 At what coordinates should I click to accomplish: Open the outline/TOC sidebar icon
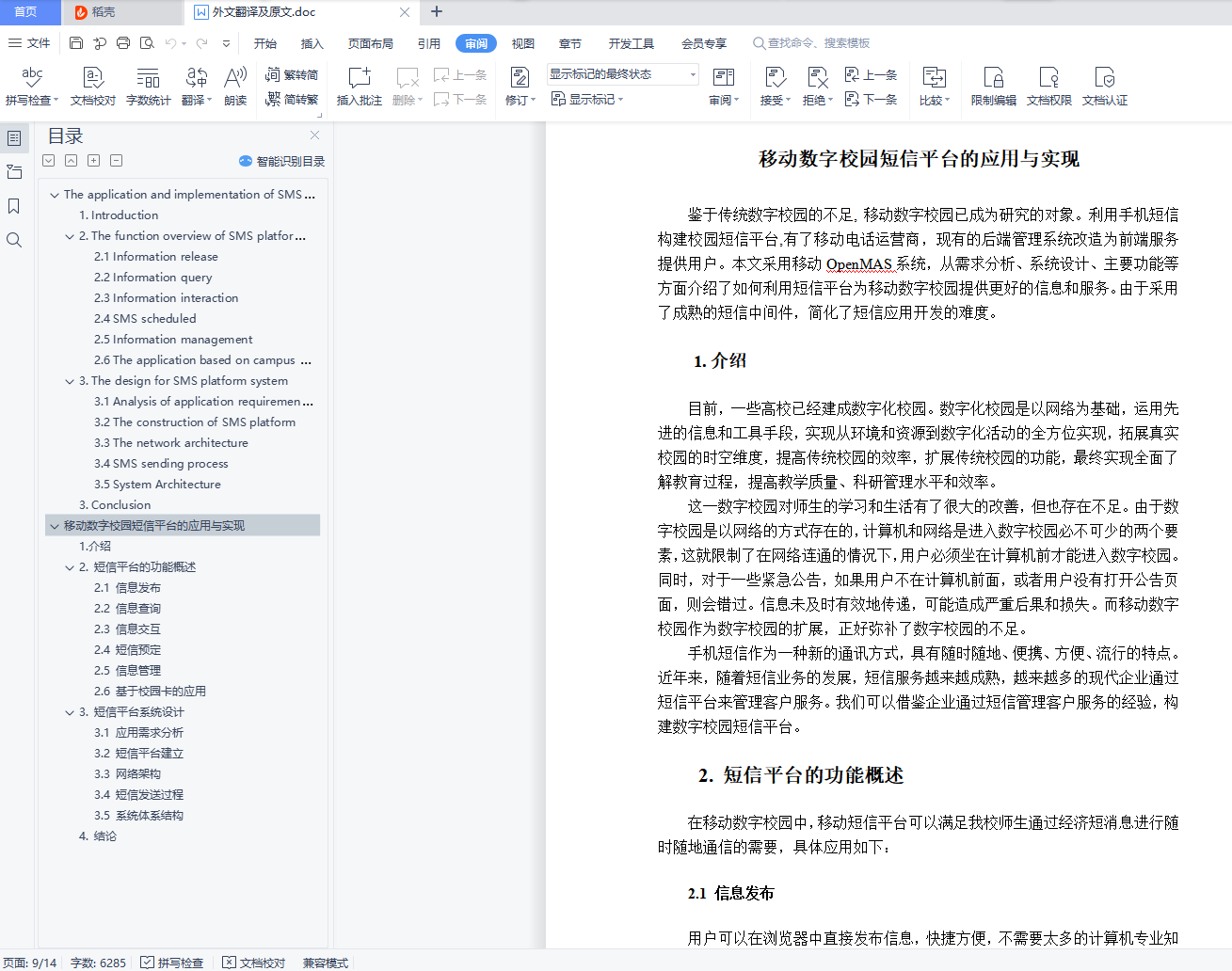pyautogui.click(x=14, y=138)
